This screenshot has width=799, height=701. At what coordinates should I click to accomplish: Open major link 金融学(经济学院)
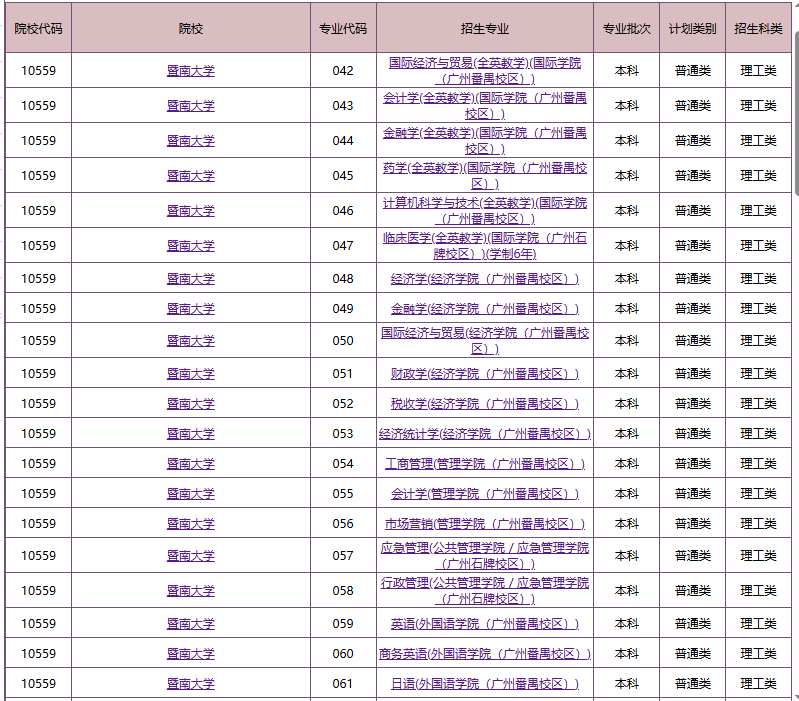coord(485,309)
